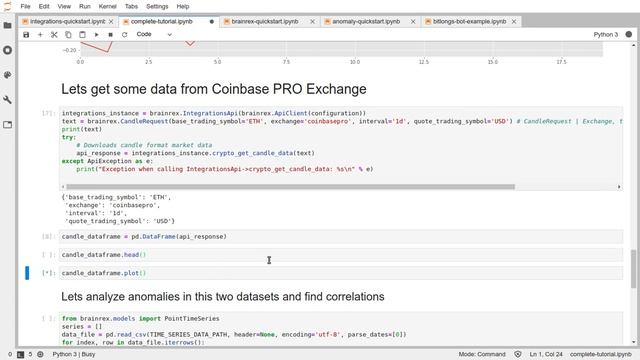Click Ln 1, Col 24 status bar item
This screenshot has height=360, width=640.
546,354
